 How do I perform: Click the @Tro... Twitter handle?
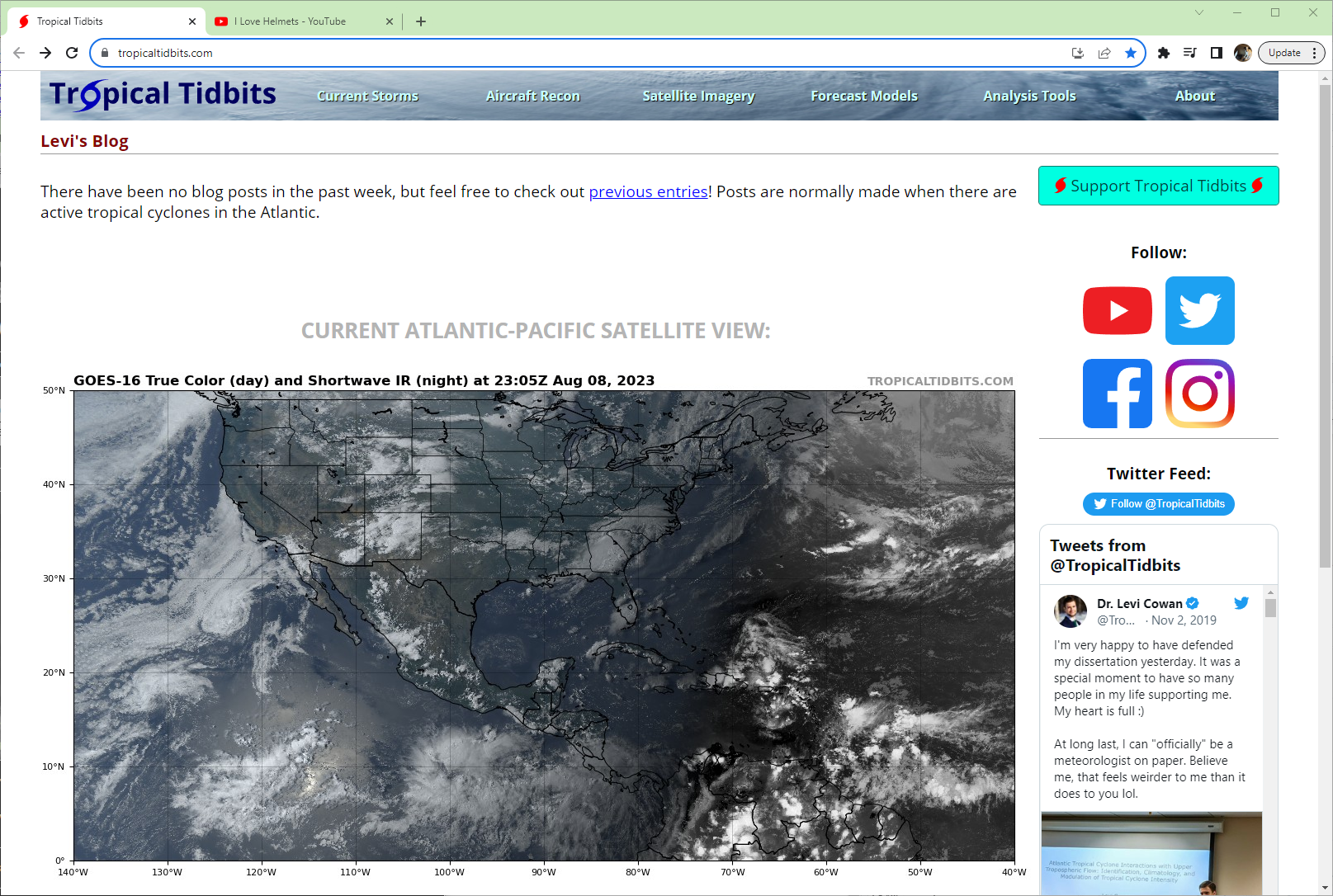[x=1116, y=620]
